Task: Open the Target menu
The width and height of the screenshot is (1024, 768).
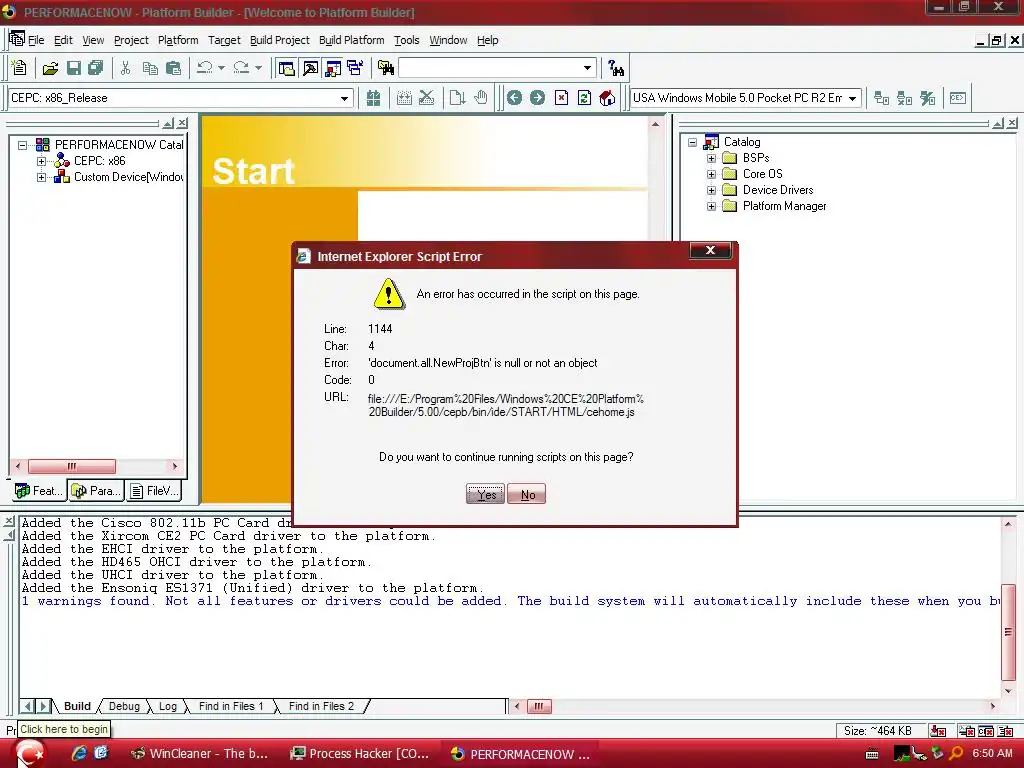Action: 224,40
